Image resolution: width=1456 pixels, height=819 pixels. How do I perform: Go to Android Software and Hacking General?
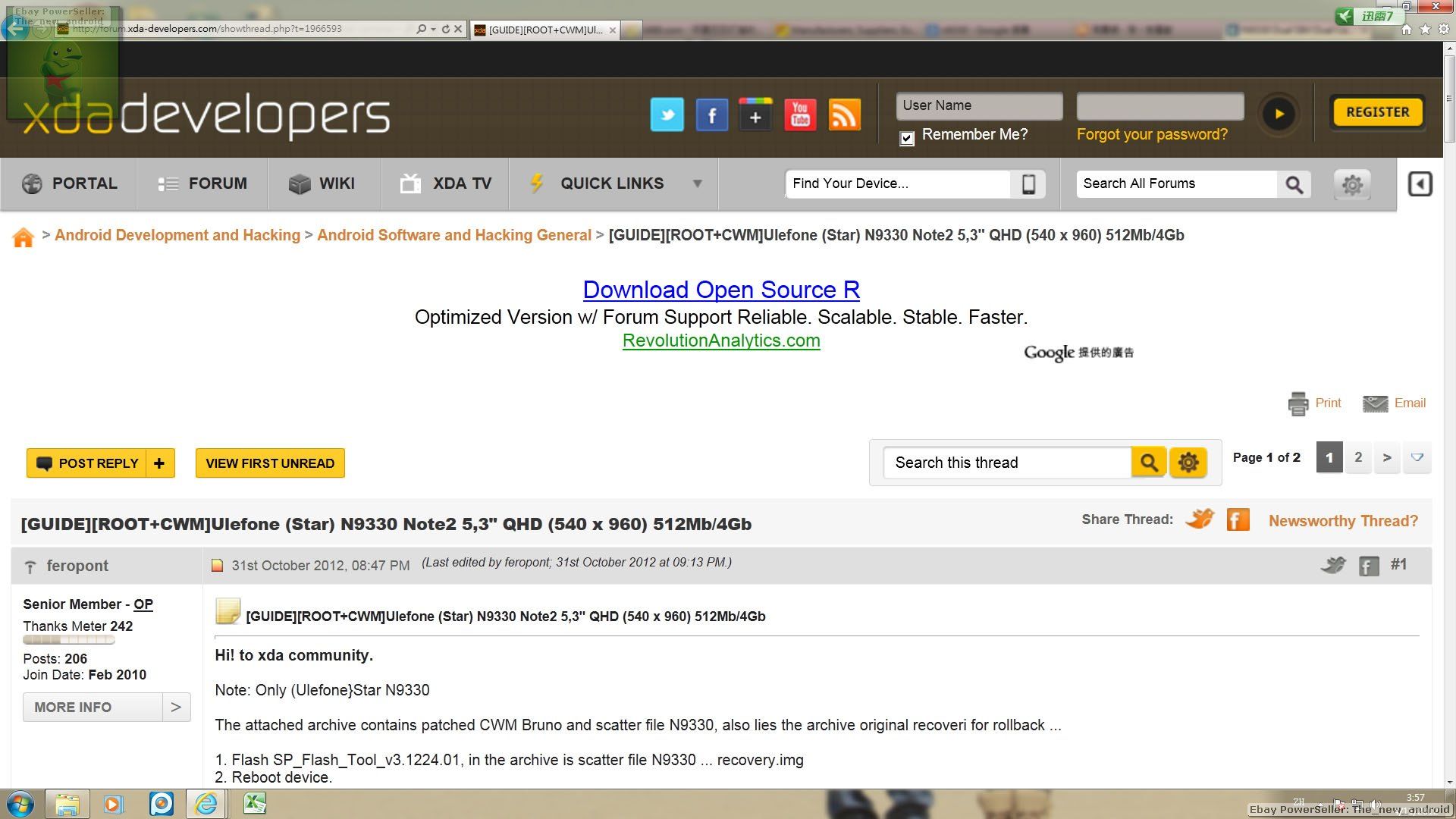pyautogui.click(x=453, y=235)
